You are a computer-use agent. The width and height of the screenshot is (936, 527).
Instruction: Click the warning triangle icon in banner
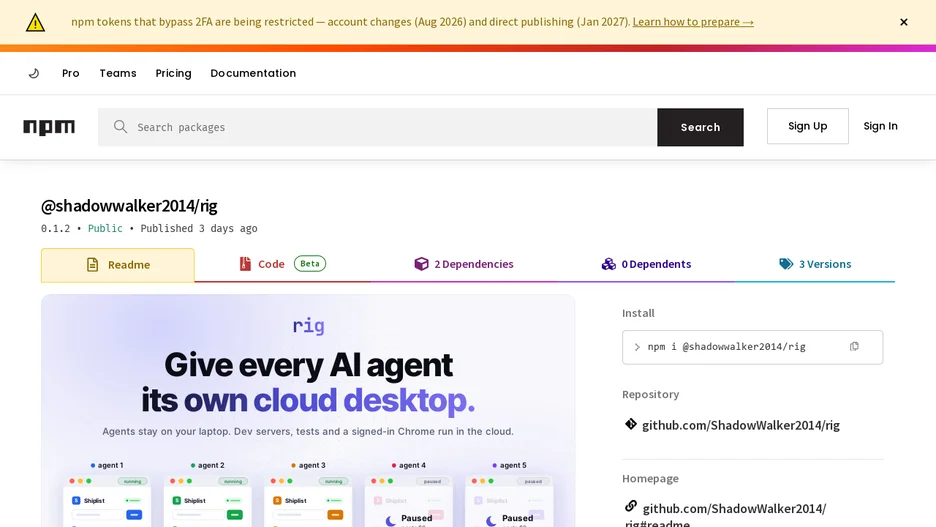(35, 23)
